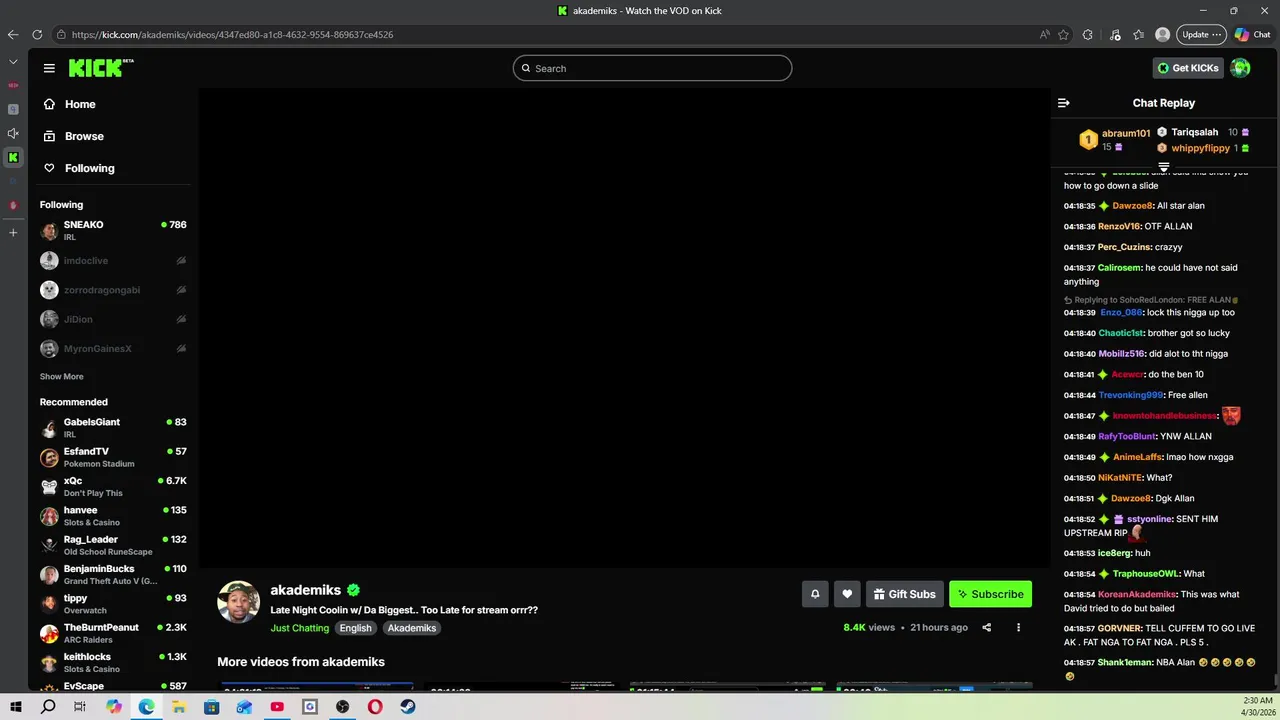Click the search input field
Viewport: 1280px width, 720px height.
[x=652, y=68]
